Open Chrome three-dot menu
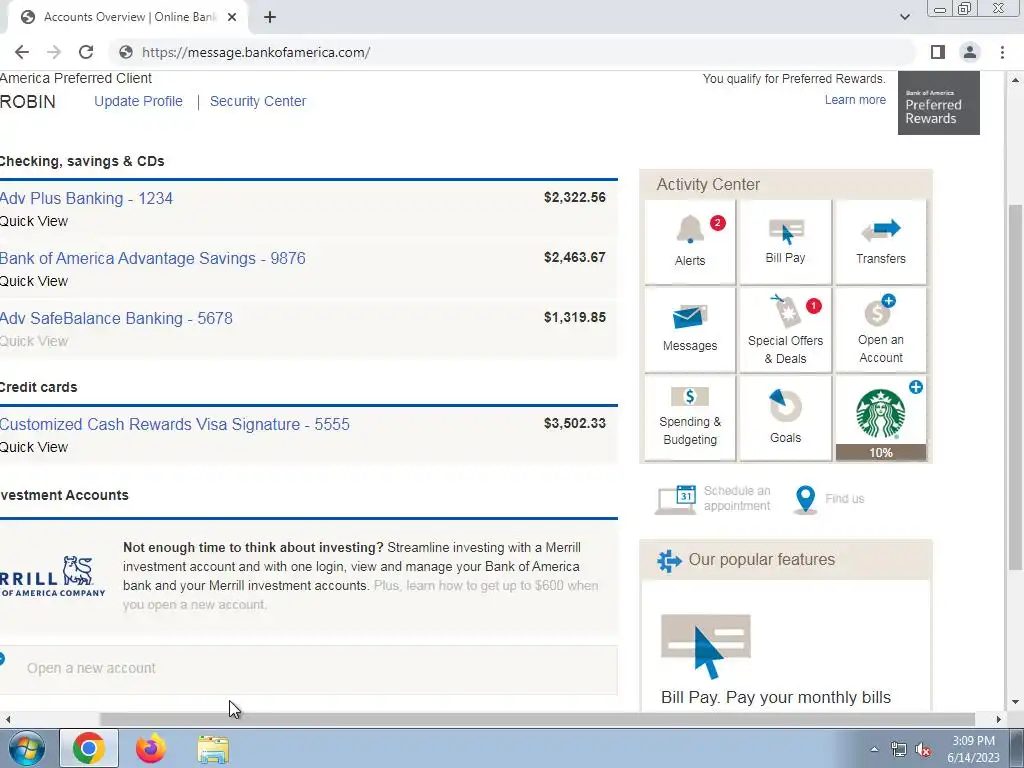This screenshot has height=768, width=1024. coord(1002,52)
